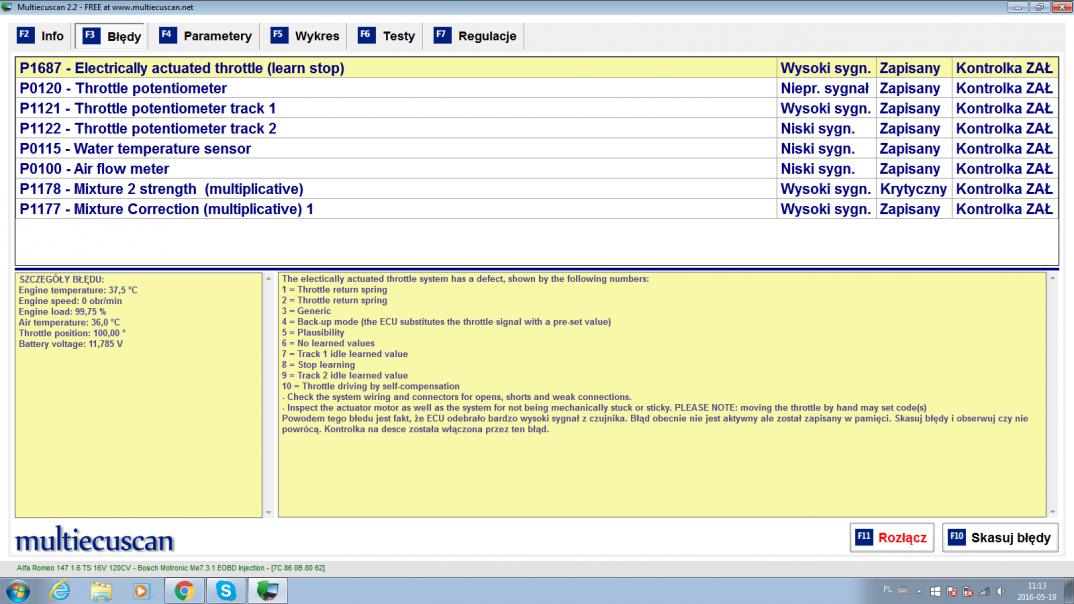The width and height of the screenshot is (1074, 604).
Task: Click the F10 key icon on Skasuj błędy
Action: coord(956,537)
